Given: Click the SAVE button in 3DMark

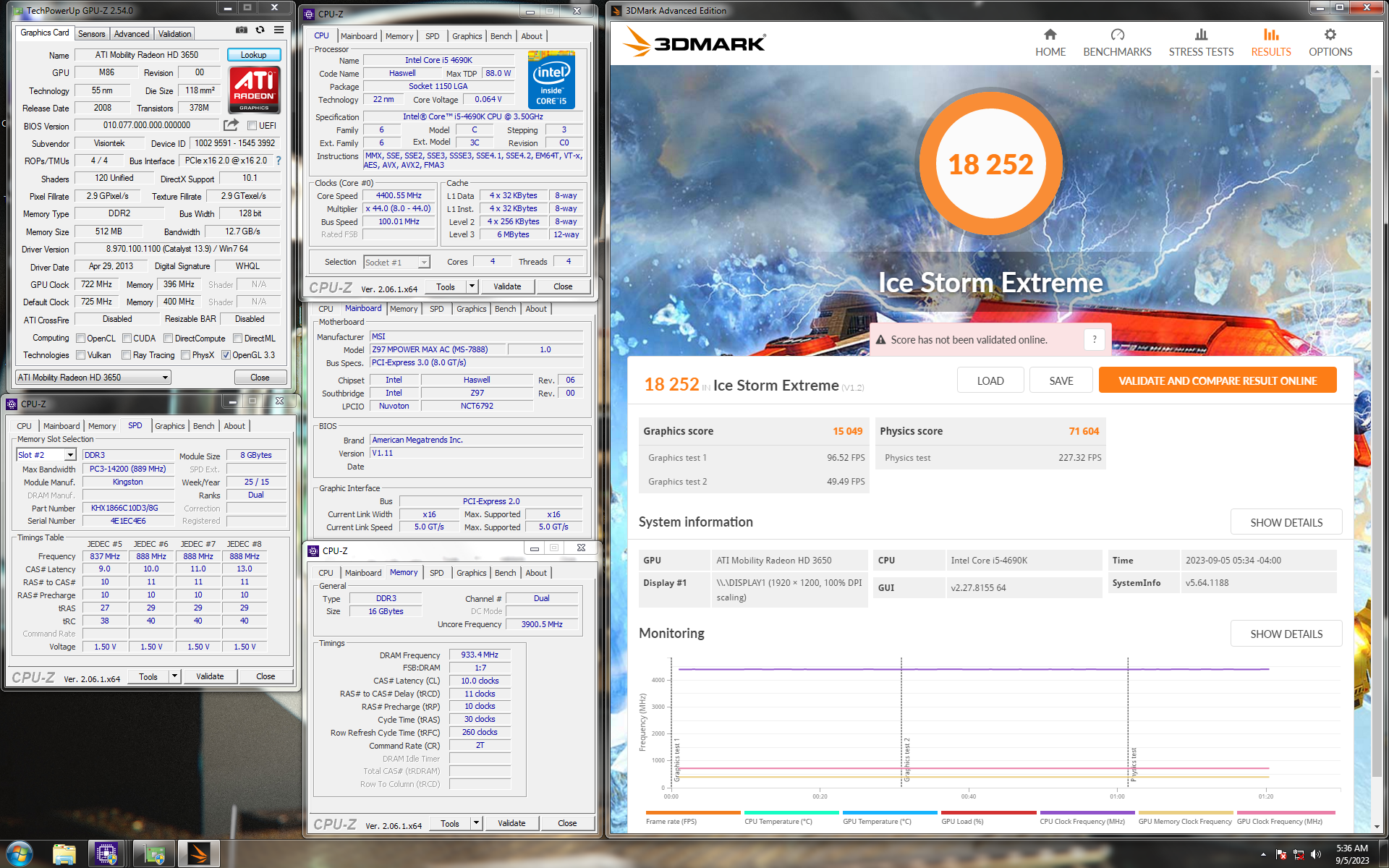Looking at the screenshot, I should (x=1061, y=380).
